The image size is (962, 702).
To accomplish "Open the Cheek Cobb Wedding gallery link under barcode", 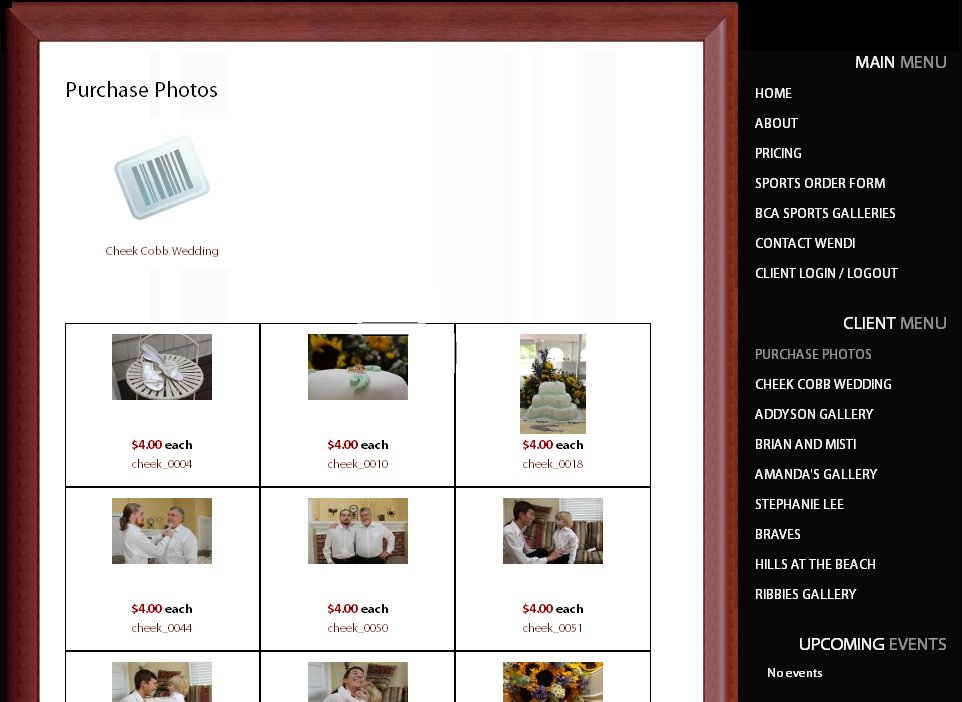I will (x=162, y=251).
